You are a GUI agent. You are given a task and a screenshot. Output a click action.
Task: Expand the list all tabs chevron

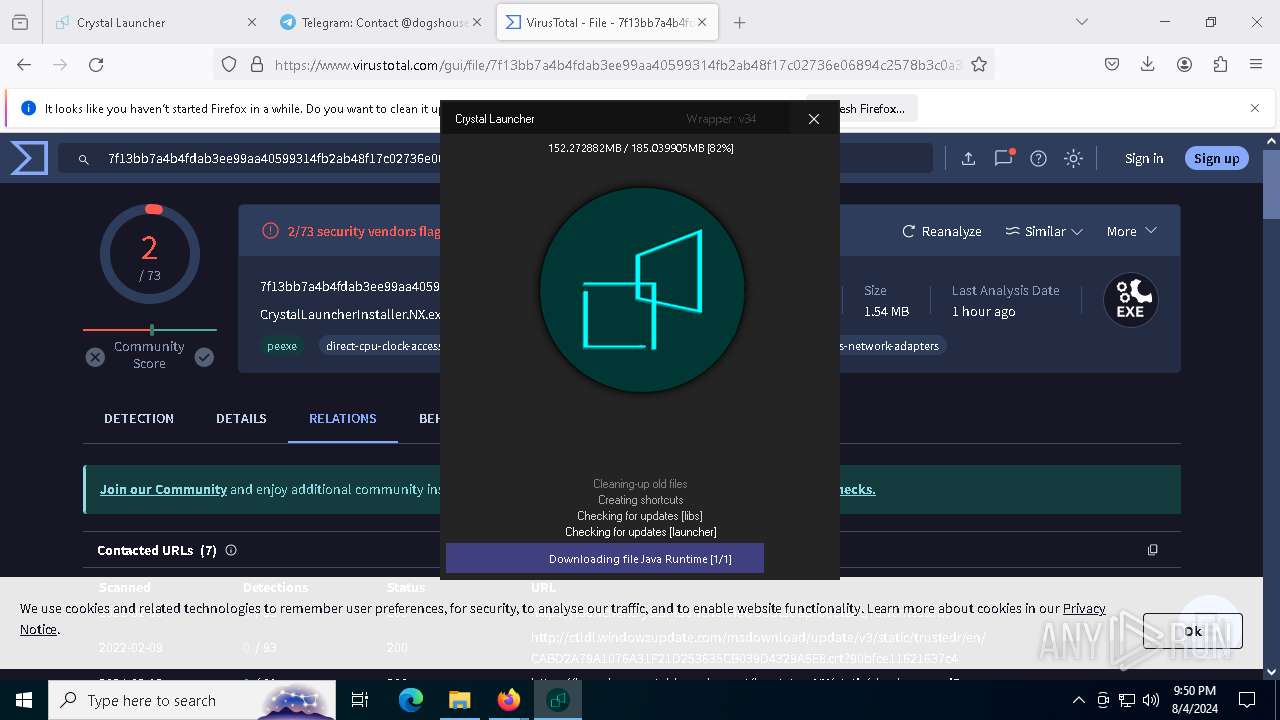[1081, 22]
